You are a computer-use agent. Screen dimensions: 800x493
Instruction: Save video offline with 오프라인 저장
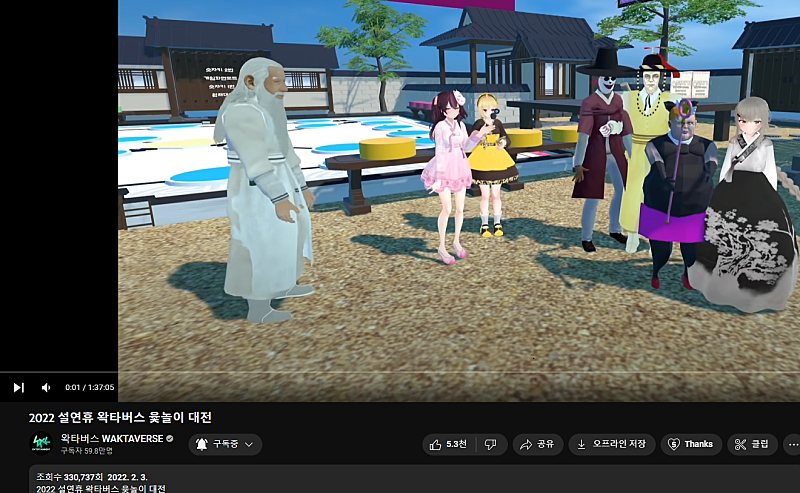click(612, 444)
